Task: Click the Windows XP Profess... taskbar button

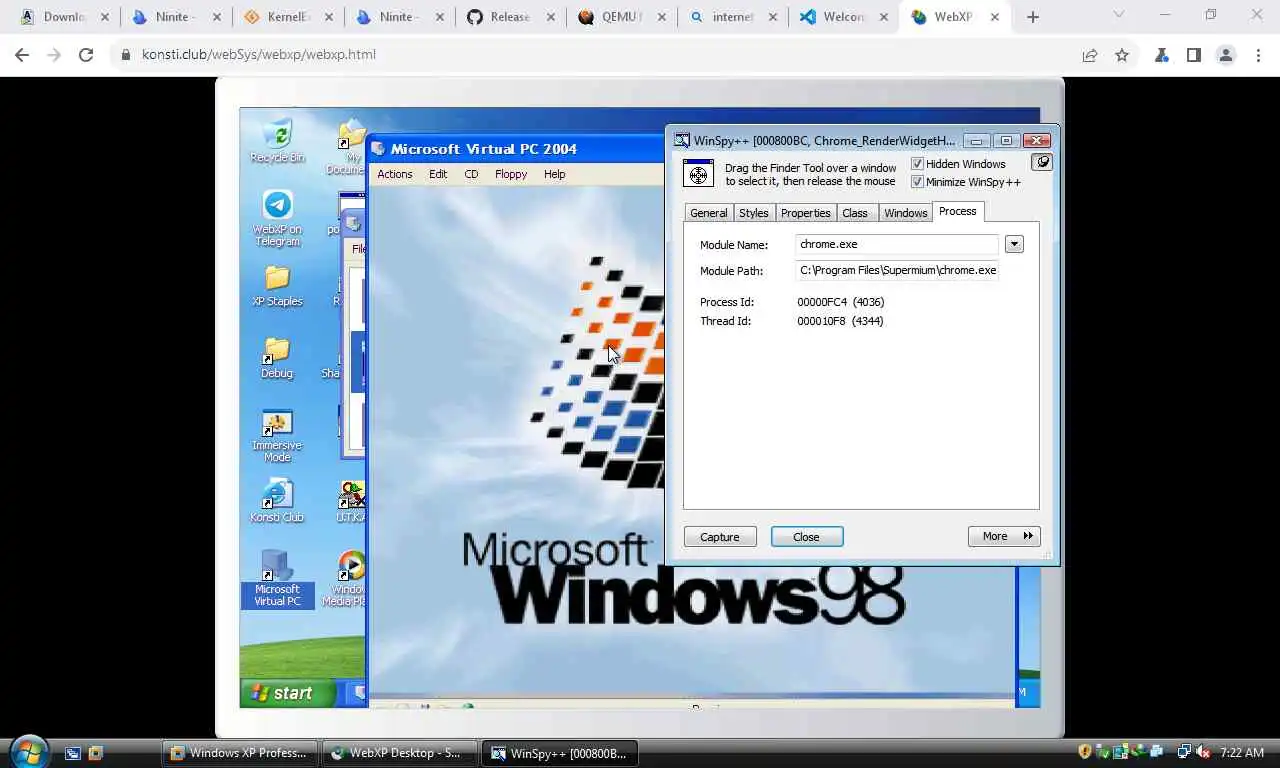Action: (x=240, y=753)
